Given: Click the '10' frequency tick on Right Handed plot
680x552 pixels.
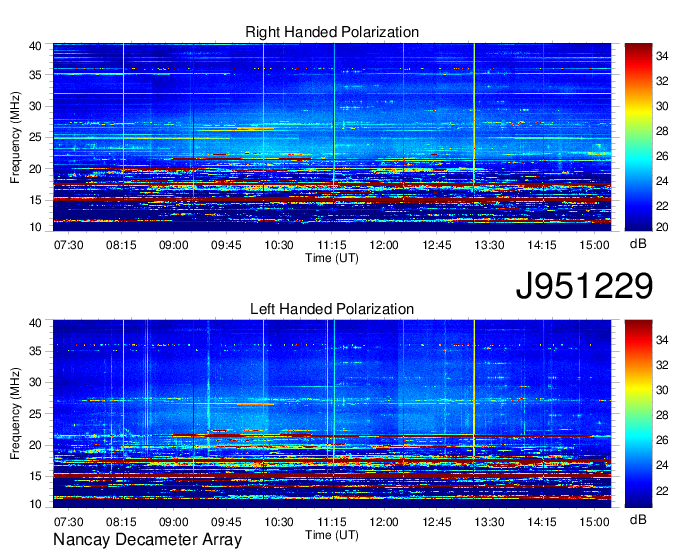Looking at the screenshot, I should click(35, 227).
